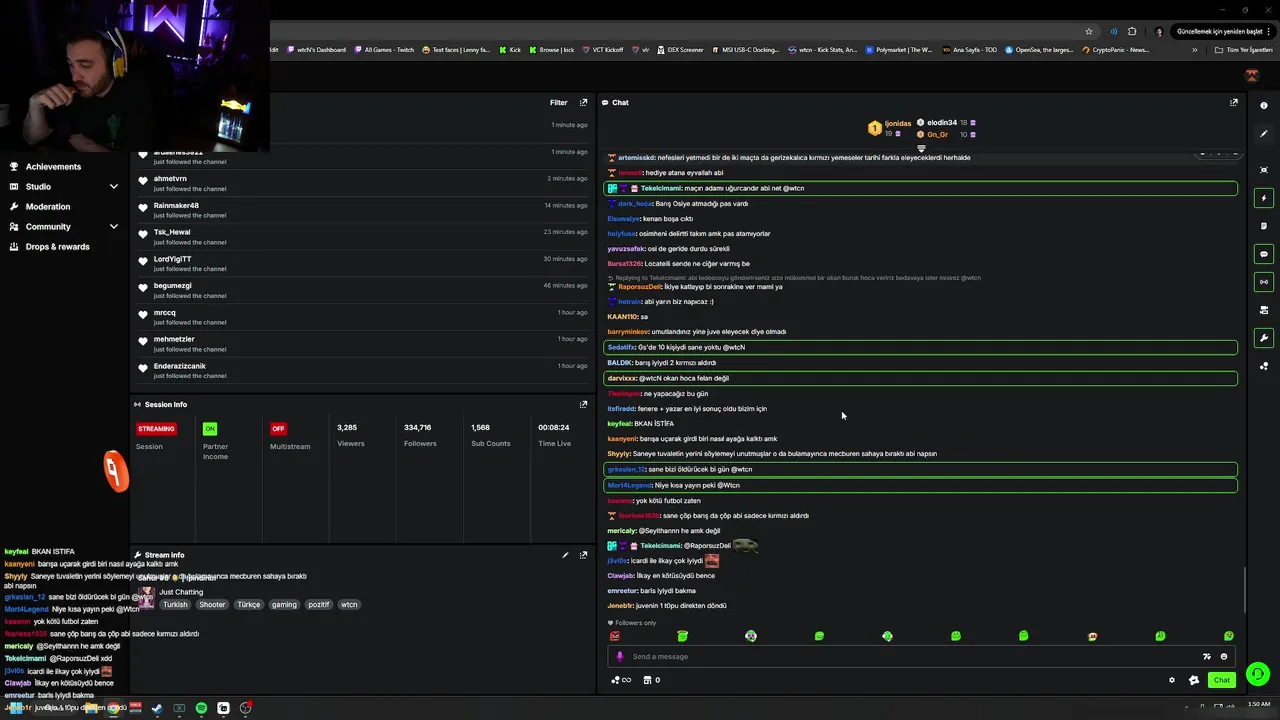This screenshot has width=1280, height=720.
Task: Open the DEX Screener bookmark
Action: point(681,50)
